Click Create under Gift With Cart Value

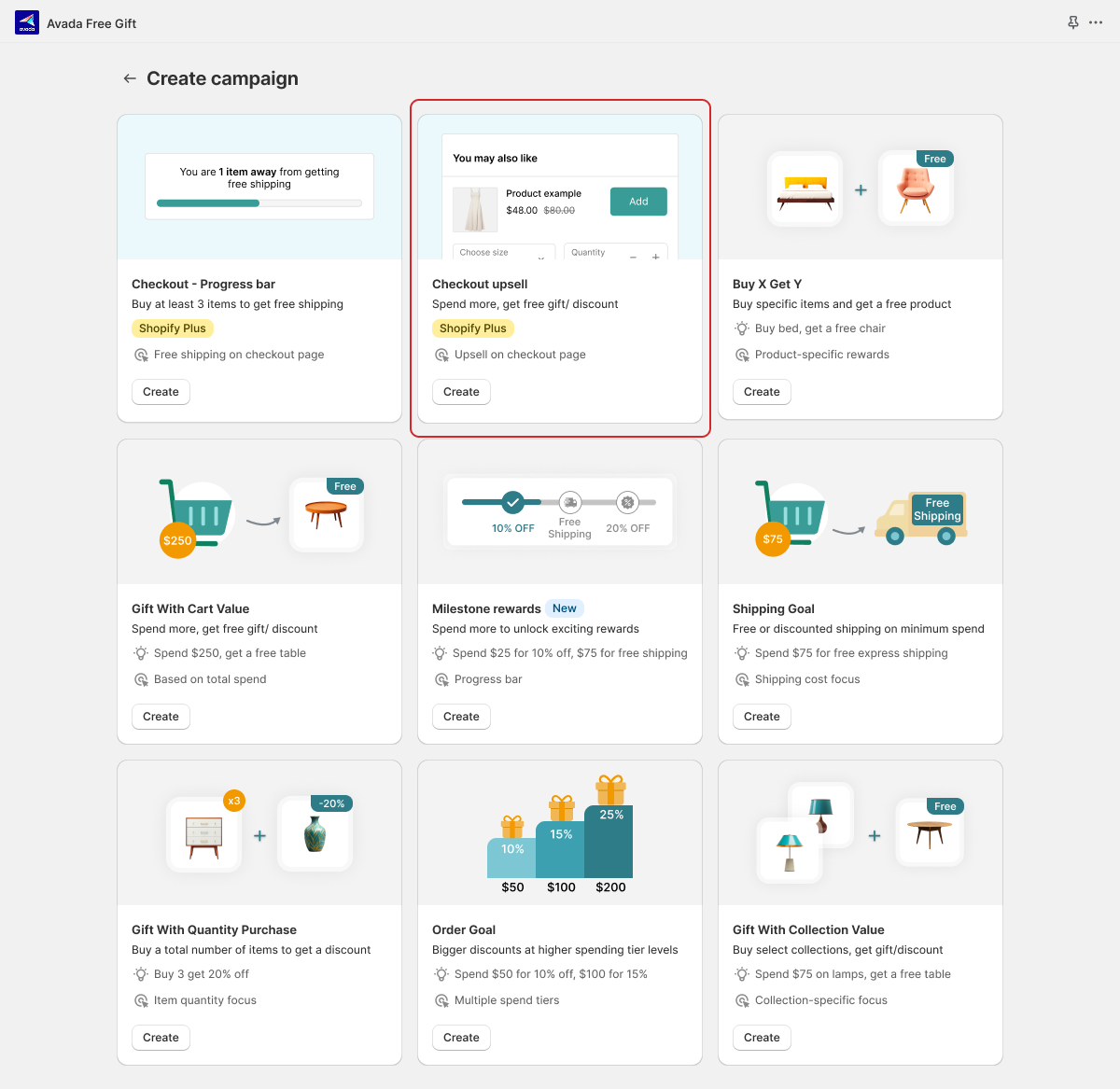161,717
